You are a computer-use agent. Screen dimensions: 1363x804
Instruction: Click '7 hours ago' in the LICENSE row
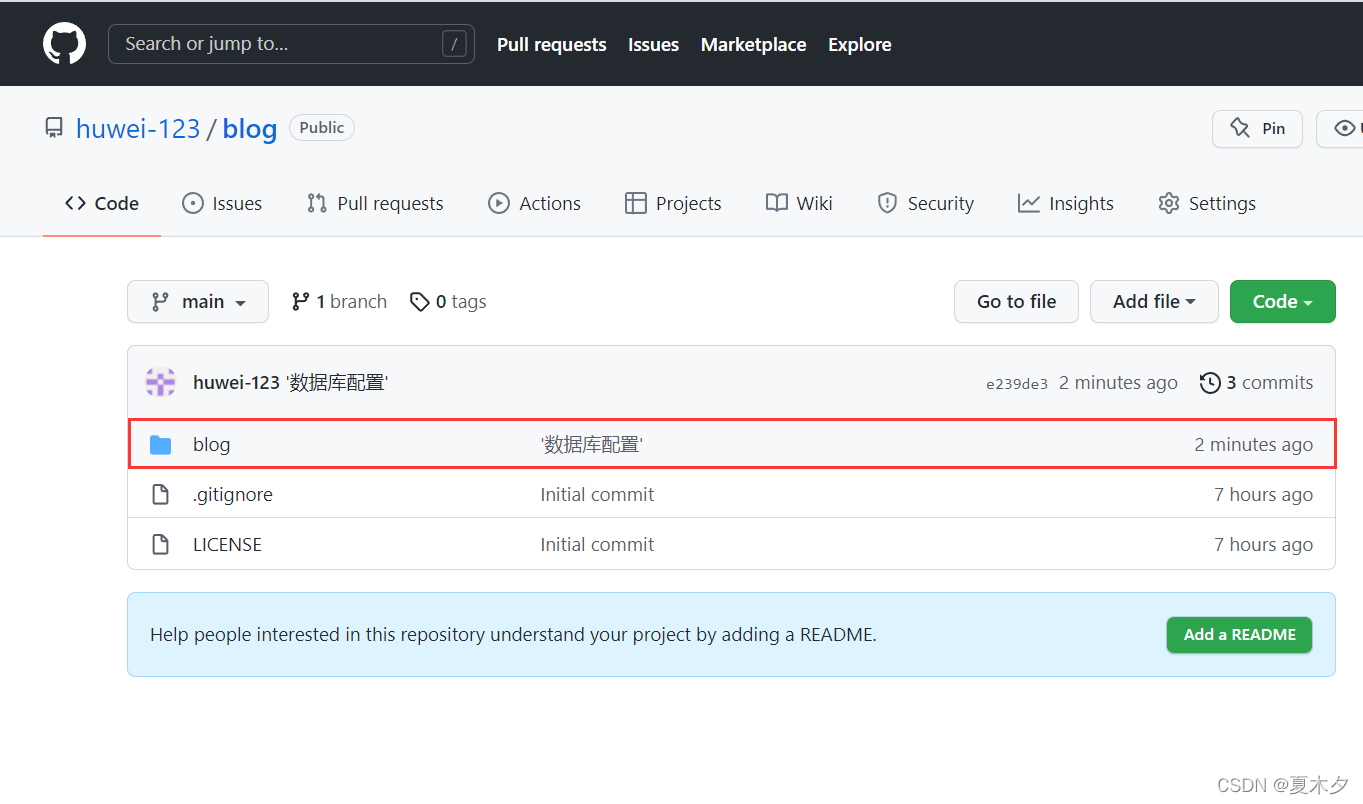[1264, 545]
